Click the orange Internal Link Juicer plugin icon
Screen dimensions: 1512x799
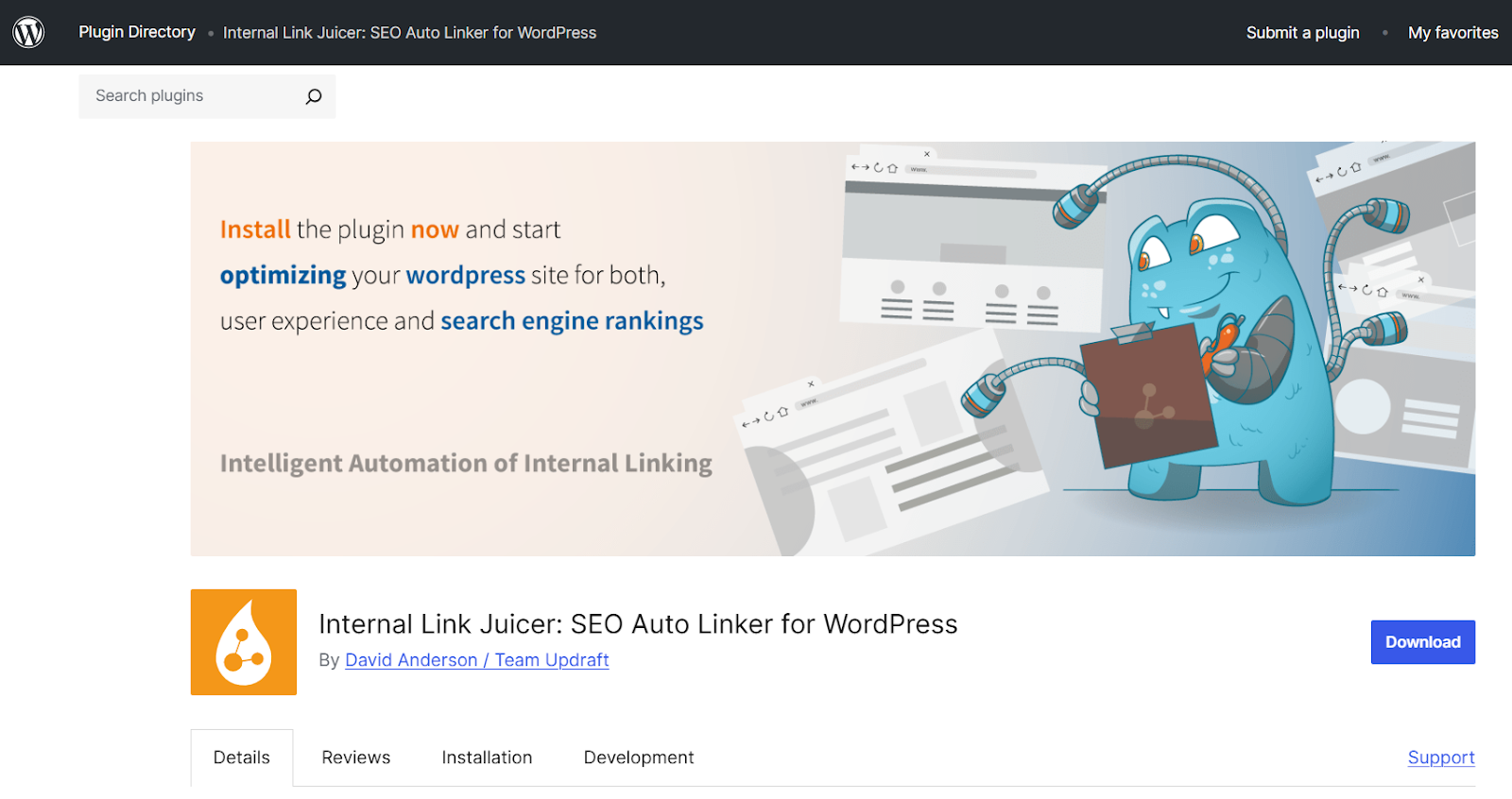click(x=244, y=642)
